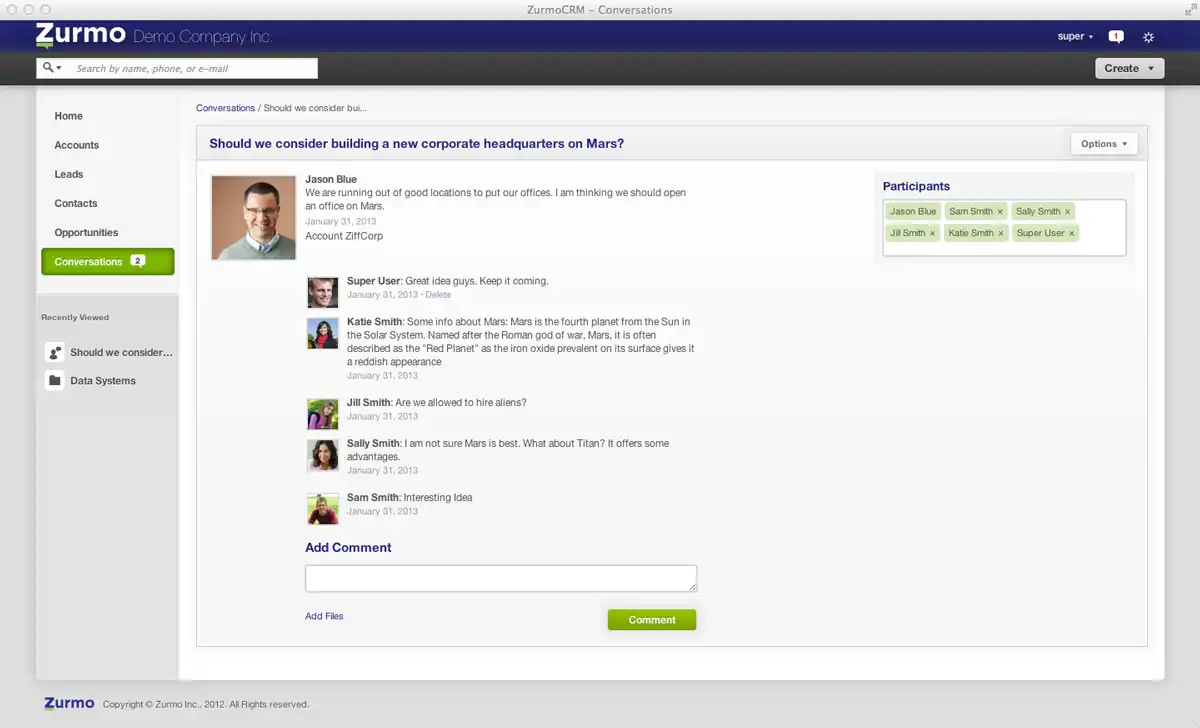Click the settings gear icon in header
Image resolution: width=1200 pixels, height=728 pixels.
(1148, 37)
